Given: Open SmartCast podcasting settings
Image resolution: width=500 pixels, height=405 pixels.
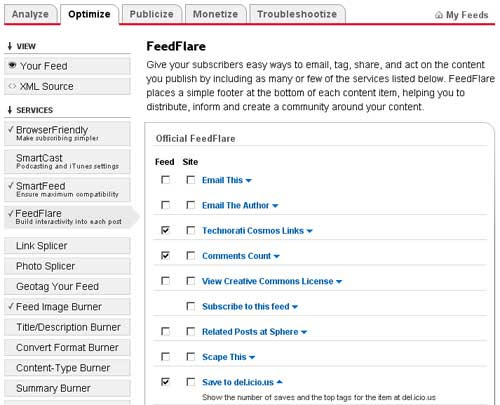Looking at the screenshot, I should click(x=67, y=162).
